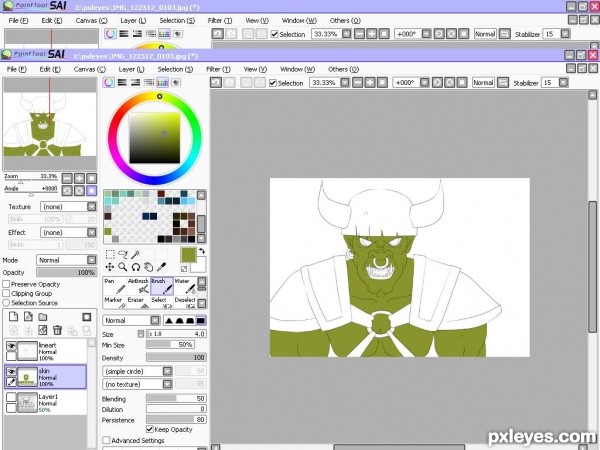Enable Clipping Group

(6, 293)
